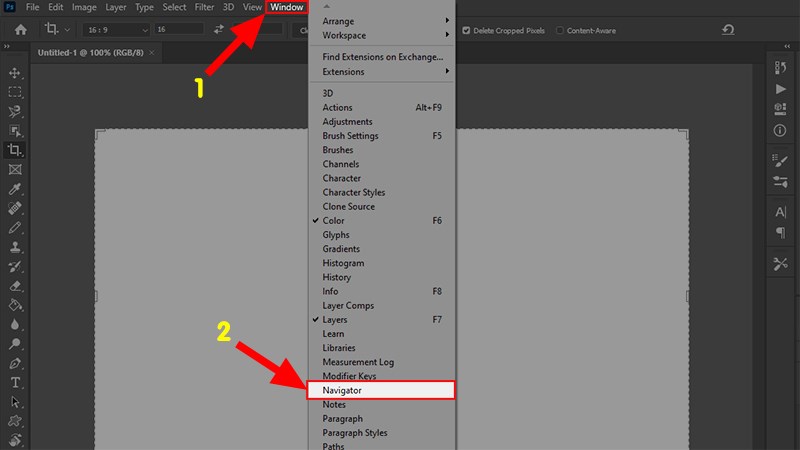Screen dimensions: 800x450
Task: Open the Image menu
Action: (x=84, y=7)
